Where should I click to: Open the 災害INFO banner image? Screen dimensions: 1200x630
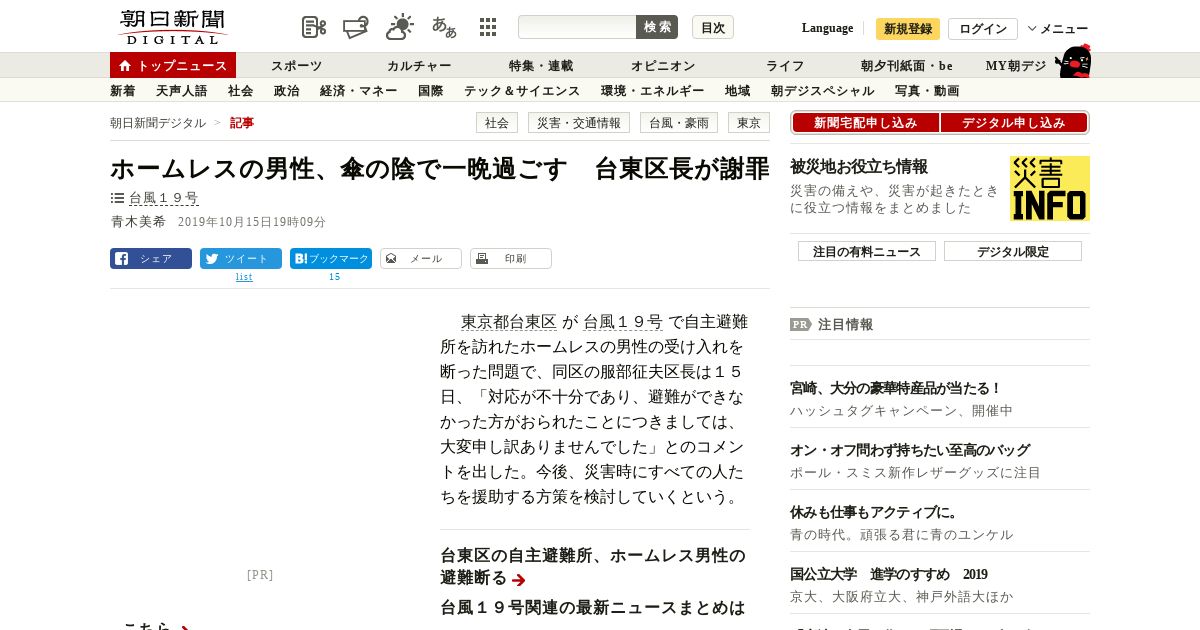coord(1050,188)
